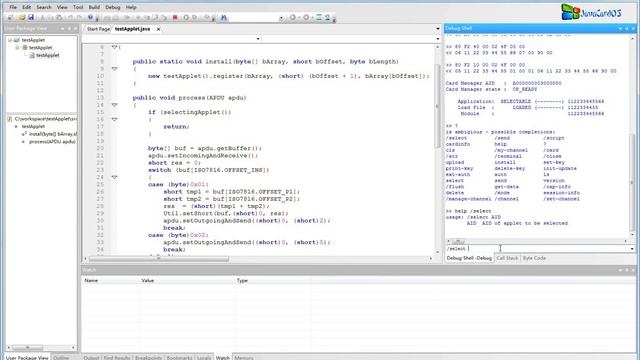Screen dimensions: 640x360
Task: Collapse the if block at line 16
Action: click(x=115, y=119)
